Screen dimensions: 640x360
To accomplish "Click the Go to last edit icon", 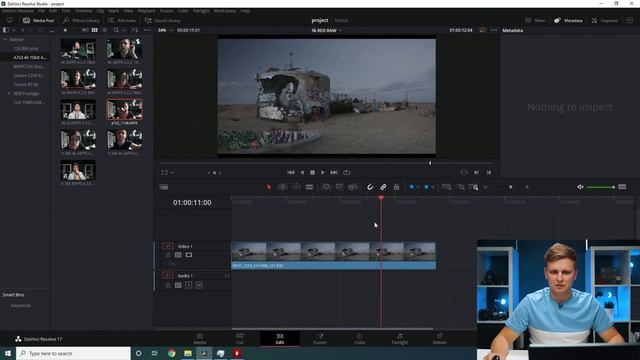I will click(489, 173).
